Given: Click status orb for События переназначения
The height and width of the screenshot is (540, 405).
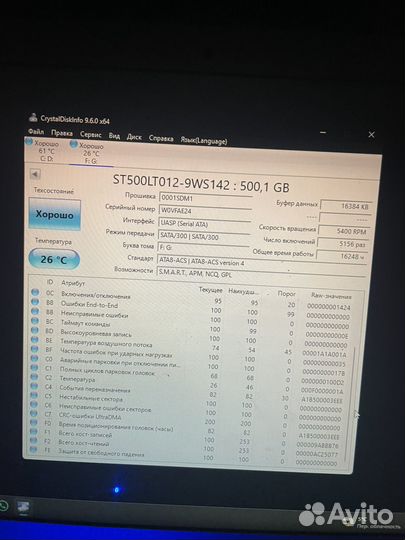Looking at the screenshot, I should [34, 386].
